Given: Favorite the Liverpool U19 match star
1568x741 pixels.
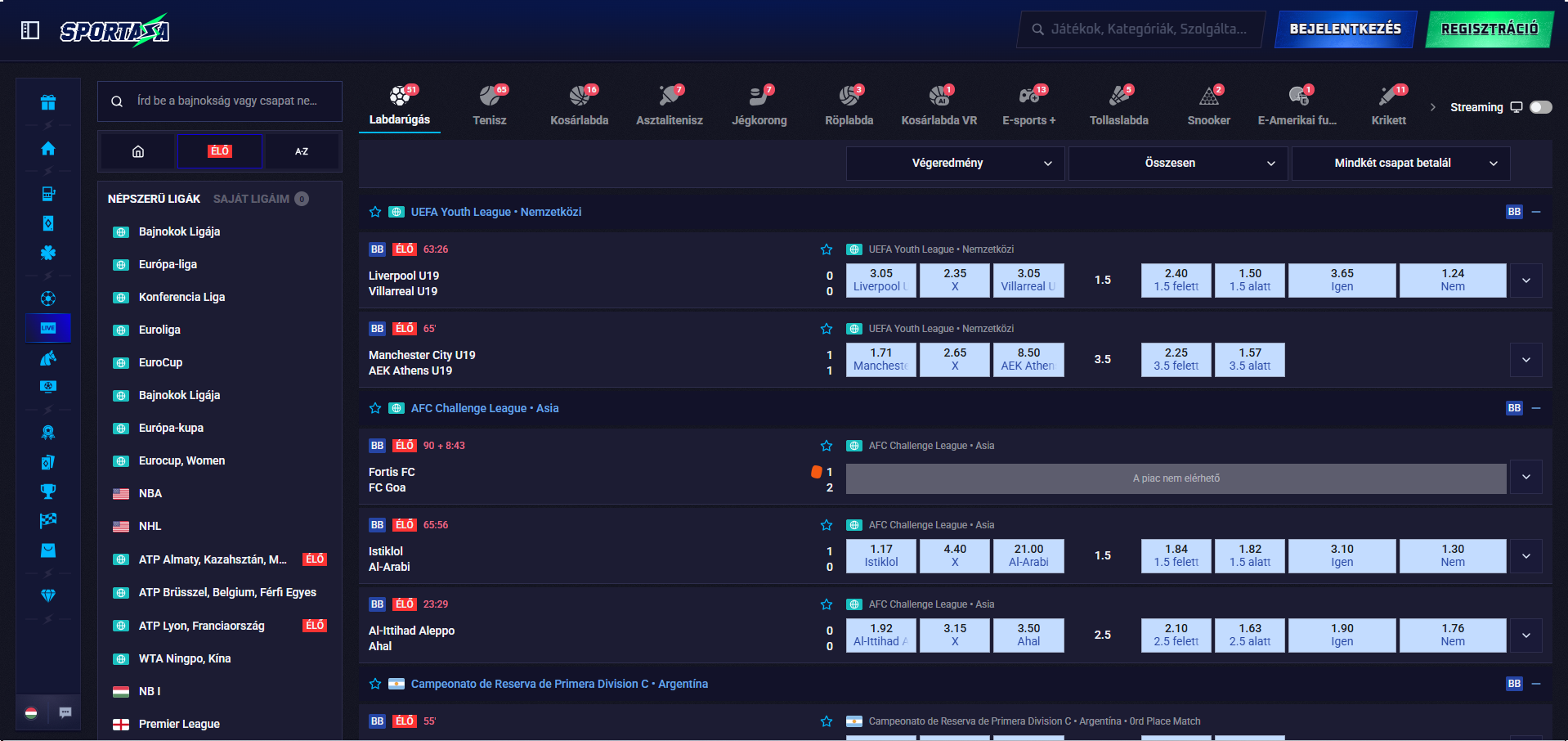Looking at the screenshot, I should pos(827,249).
